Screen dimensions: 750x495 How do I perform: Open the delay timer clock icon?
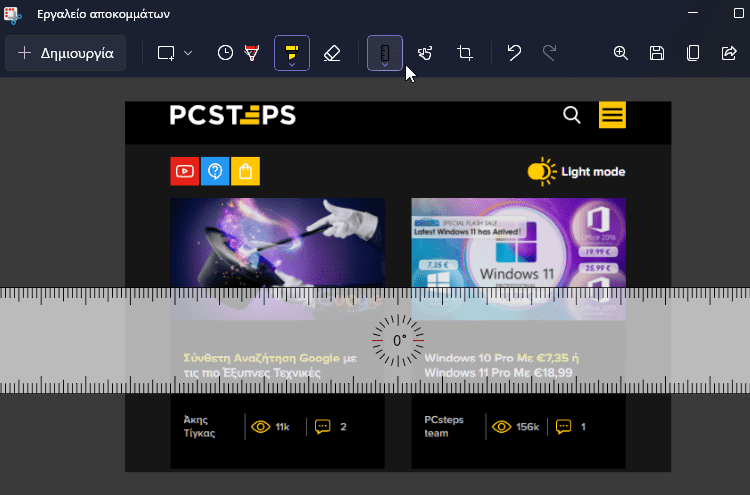tap(225, 53)
